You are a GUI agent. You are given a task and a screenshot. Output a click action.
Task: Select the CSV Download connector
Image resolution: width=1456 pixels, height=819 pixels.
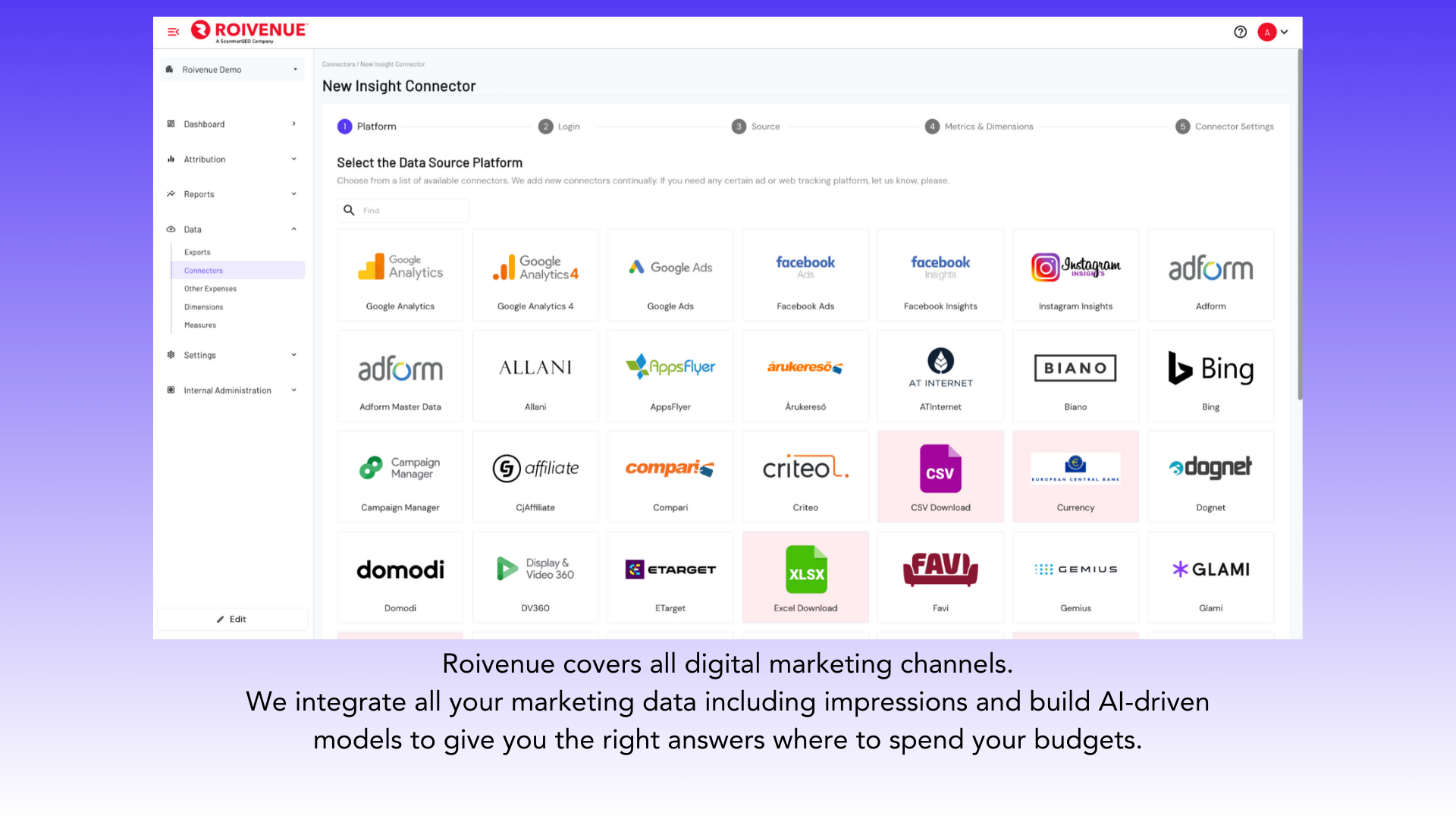pyautogui.click(x=940, y=476)
